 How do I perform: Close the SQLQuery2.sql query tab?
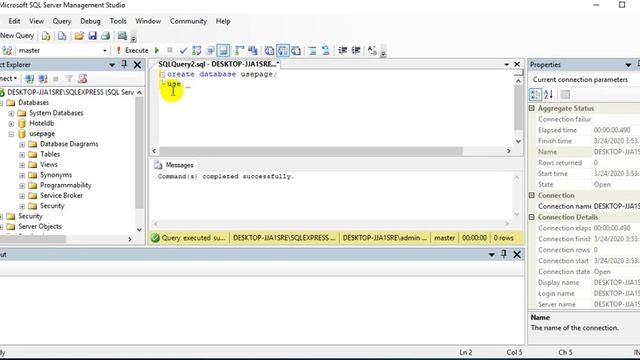tap(517, 64)
